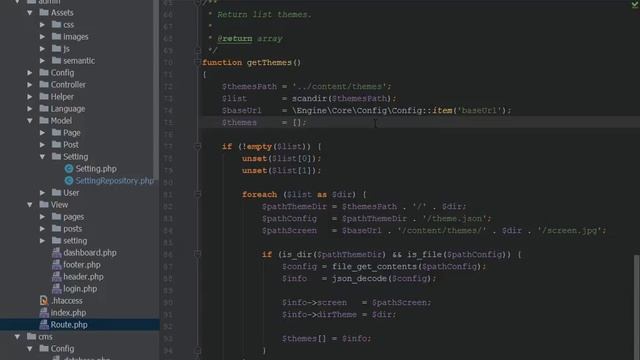Click the Config folder icon under Assets
Screen dimensions: 640x360
click(x=44, y=73)
